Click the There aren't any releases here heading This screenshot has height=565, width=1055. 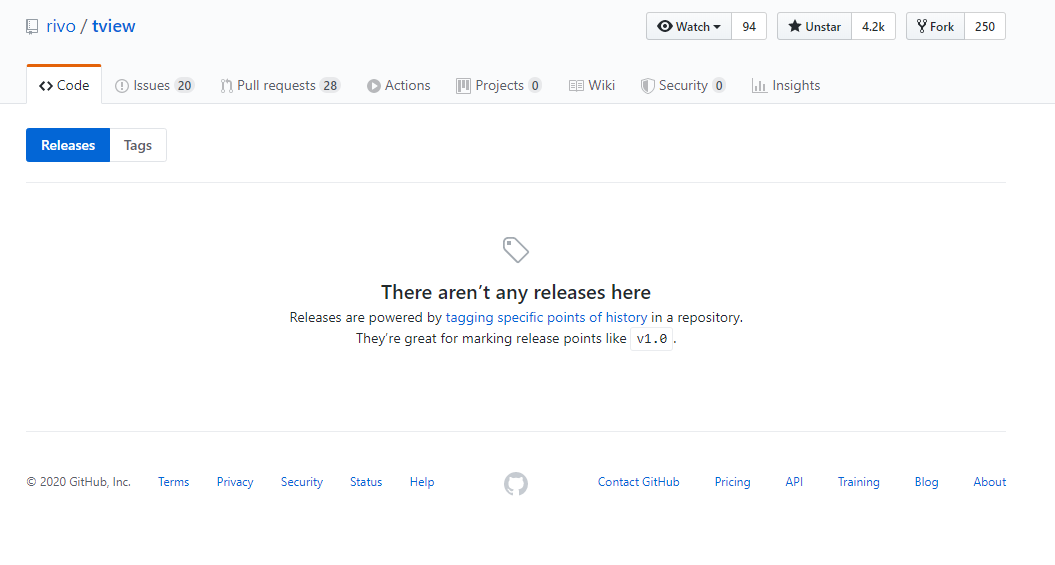click(x=516, y=292)
